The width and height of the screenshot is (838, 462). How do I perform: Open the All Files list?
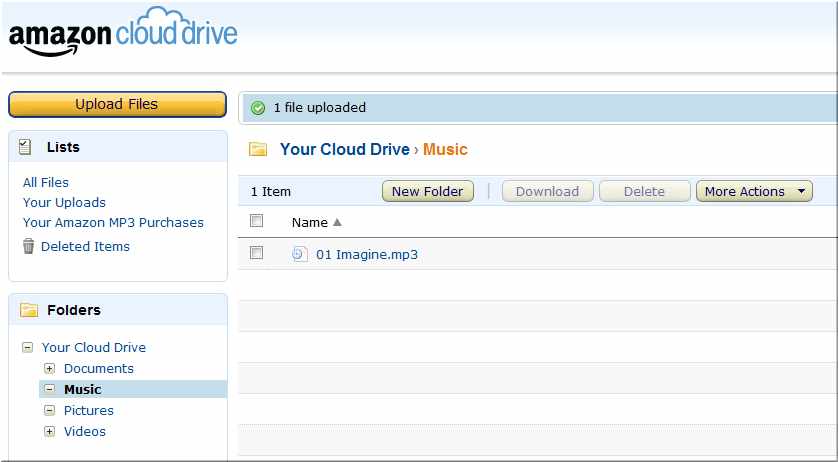coord(46,182)
